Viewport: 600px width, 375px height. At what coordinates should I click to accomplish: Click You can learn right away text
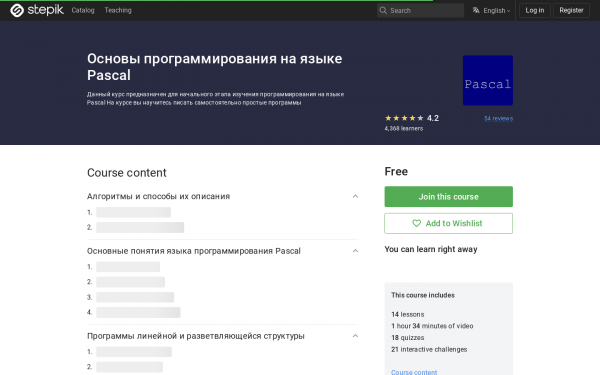(431, 249)
